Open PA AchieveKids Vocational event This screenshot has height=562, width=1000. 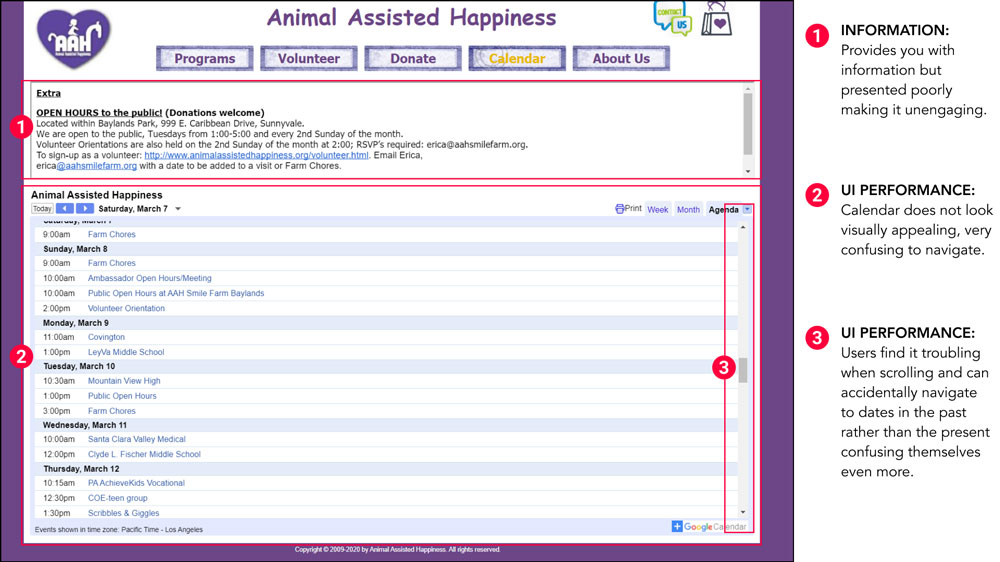point(136,484)
